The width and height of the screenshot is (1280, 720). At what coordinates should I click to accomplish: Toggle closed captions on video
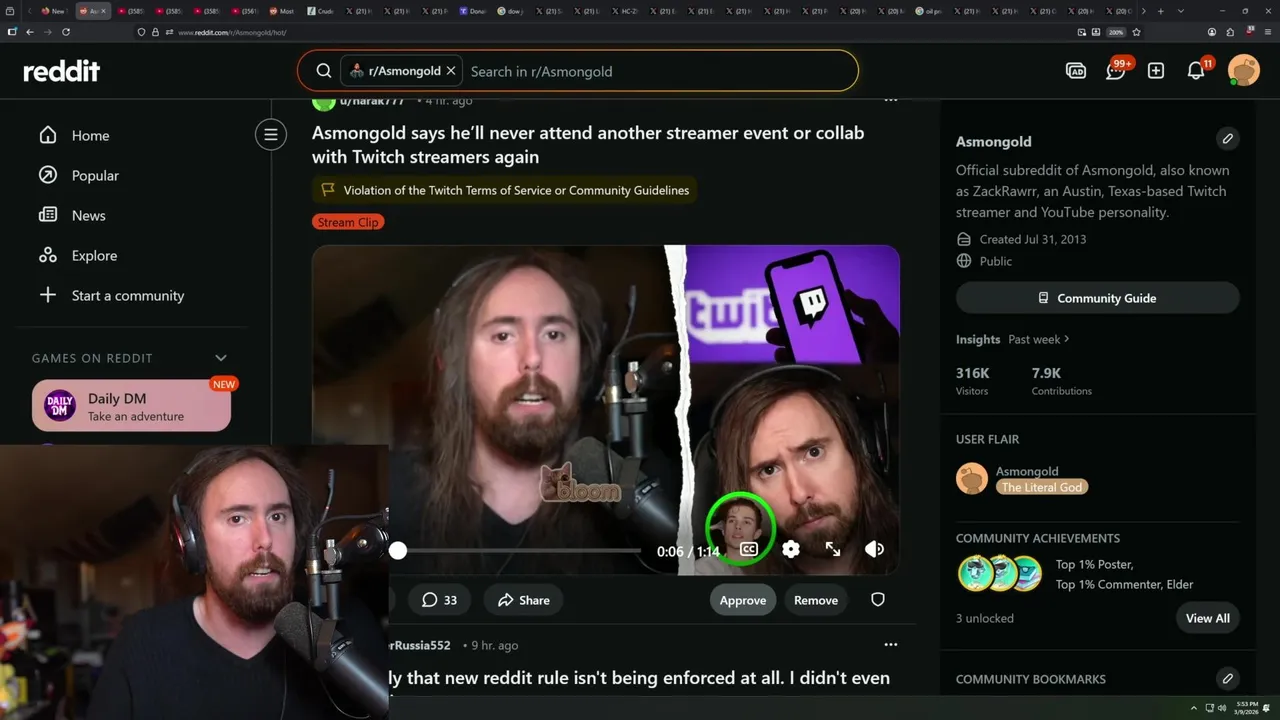coord(749,549)
